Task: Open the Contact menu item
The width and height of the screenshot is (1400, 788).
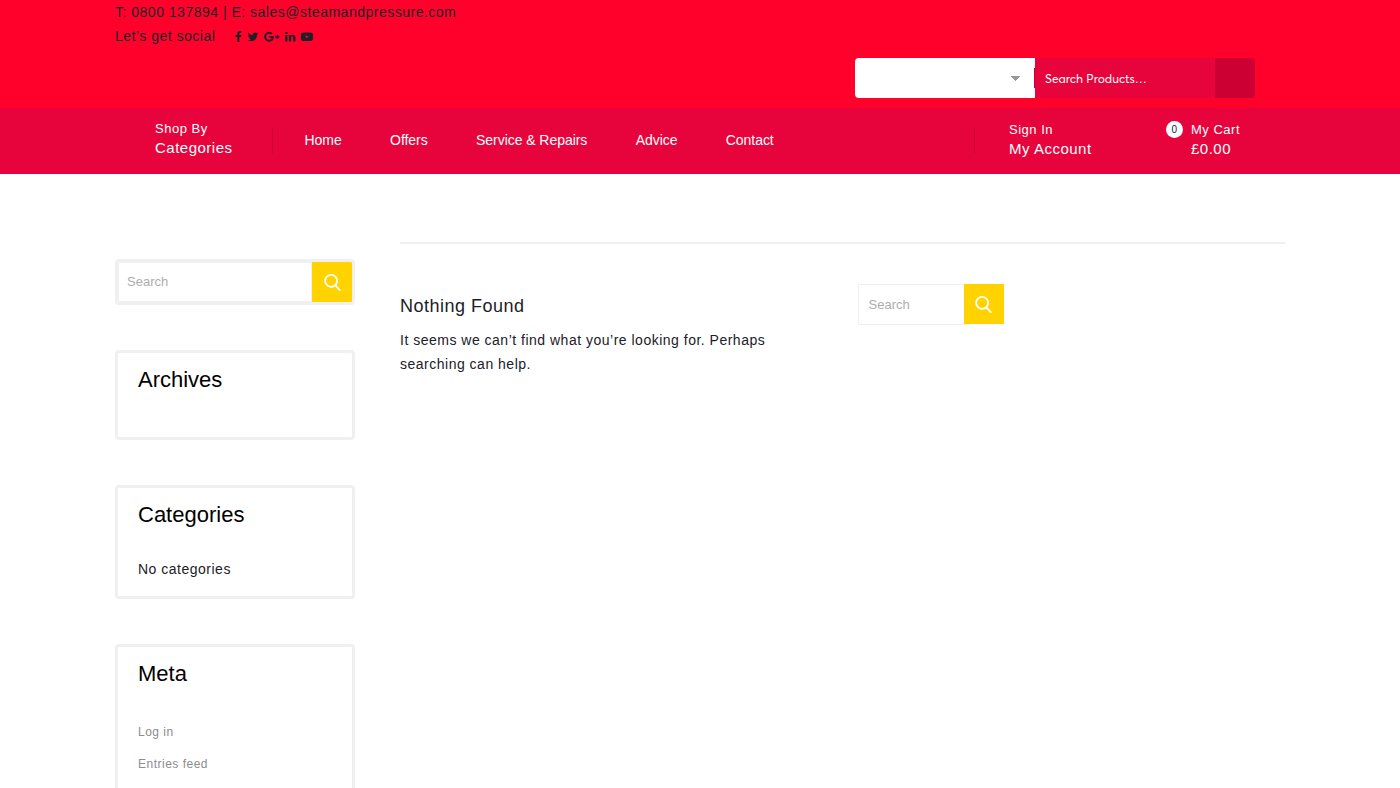Action: [x=749, y=140]
